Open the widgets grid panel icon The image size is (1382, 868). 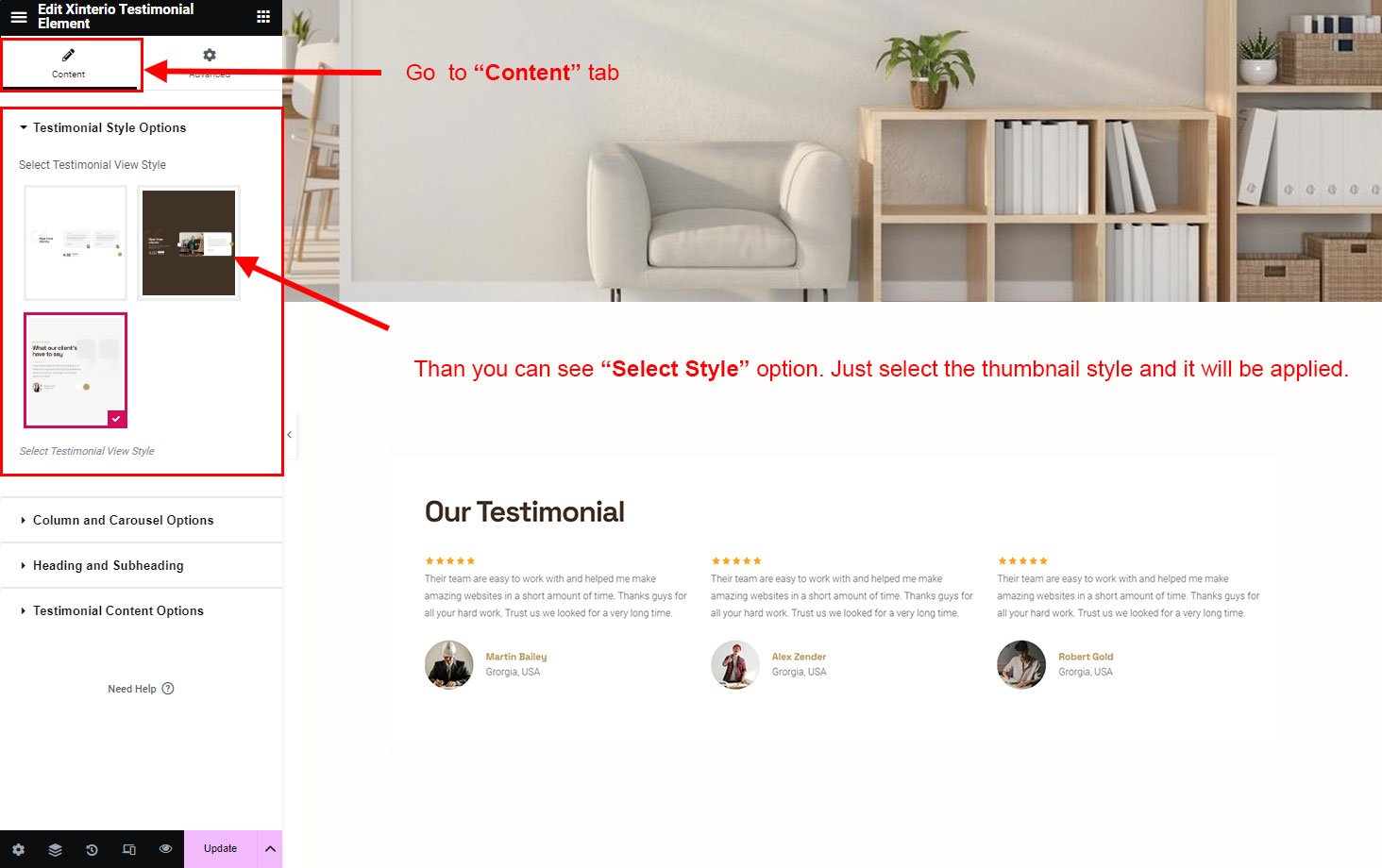[x=263, y=17]
